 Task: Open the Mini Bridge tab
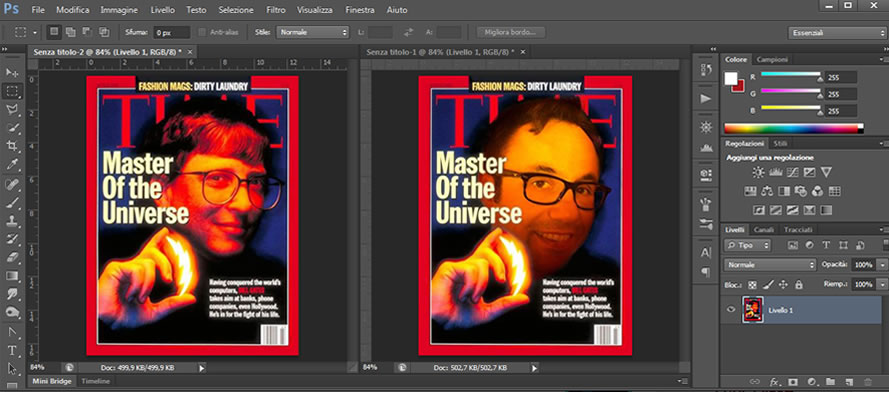[52, 381]
